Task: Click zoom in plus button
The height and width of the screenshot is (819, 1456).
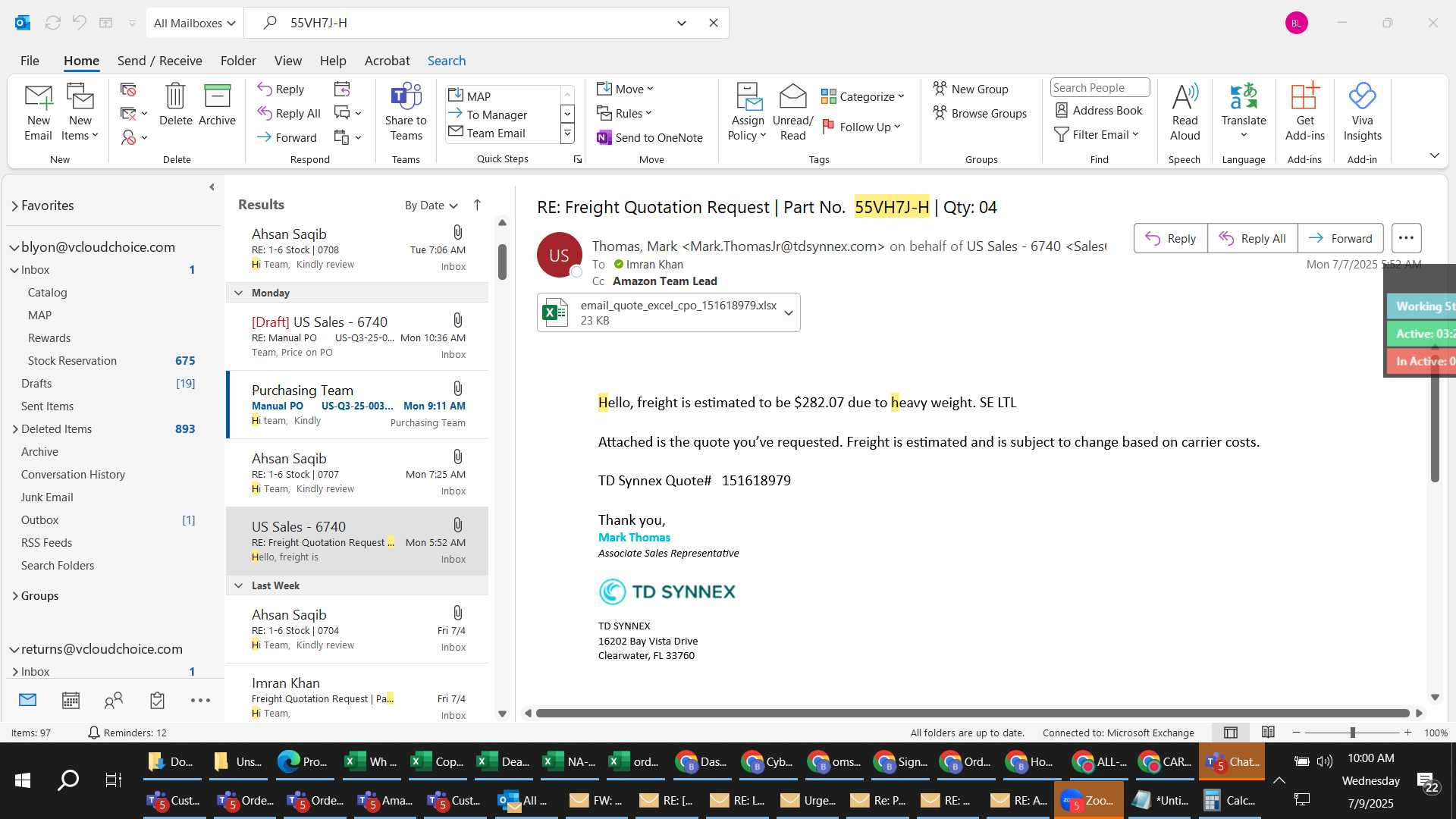Action: click(1408, 733)
